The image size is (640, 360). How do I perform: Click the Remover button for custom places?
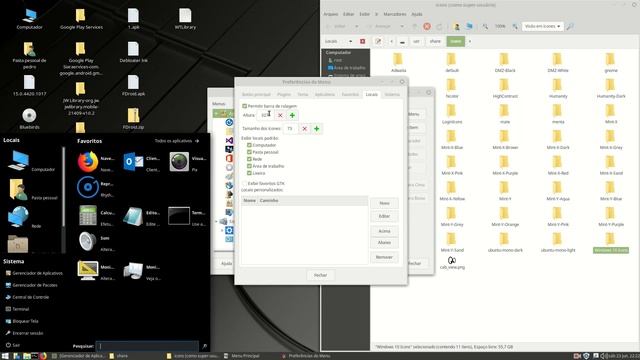pos(384,257)
